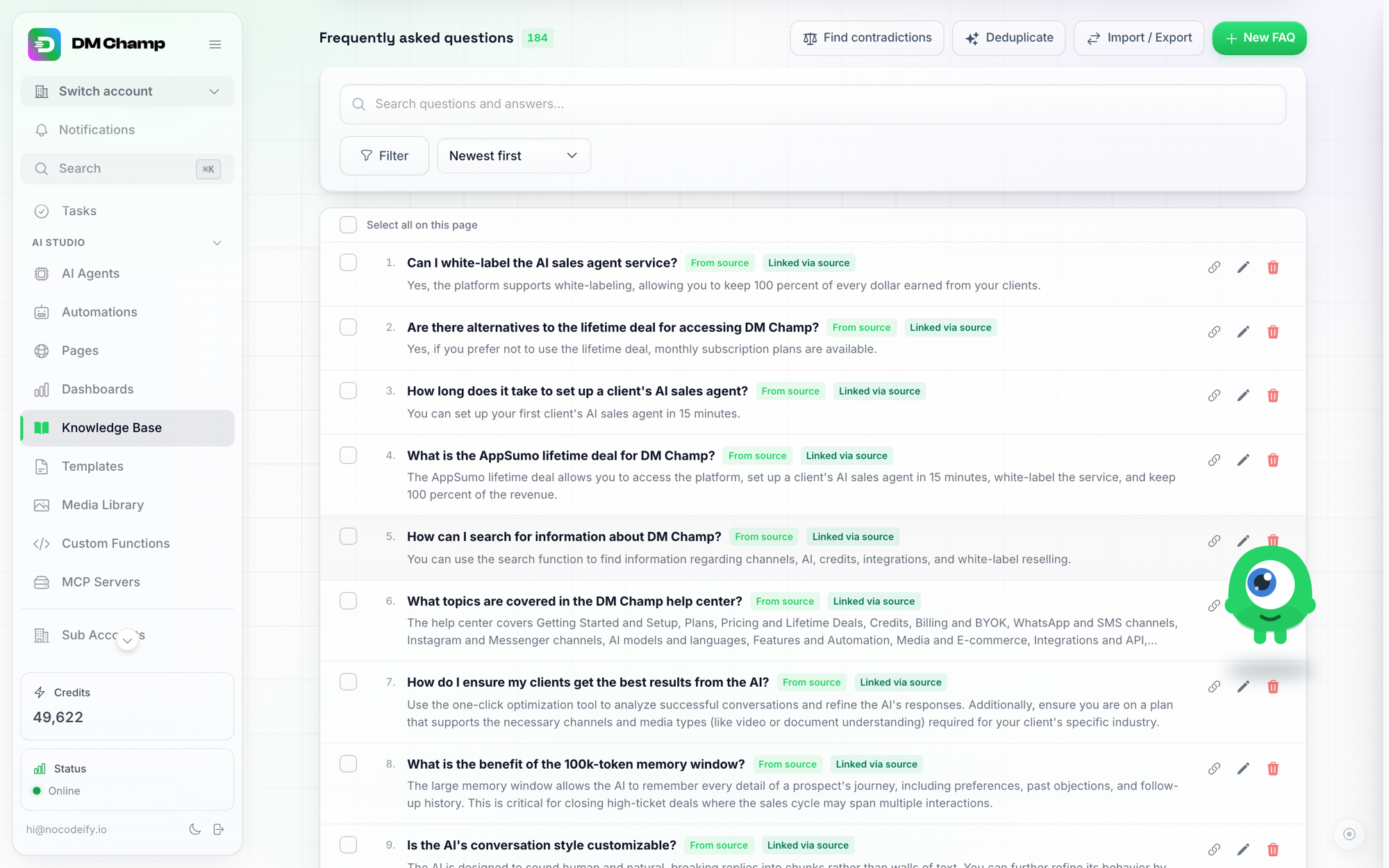Open Import / Export options
This screenshot has width=1389, height=868.
1139,38
